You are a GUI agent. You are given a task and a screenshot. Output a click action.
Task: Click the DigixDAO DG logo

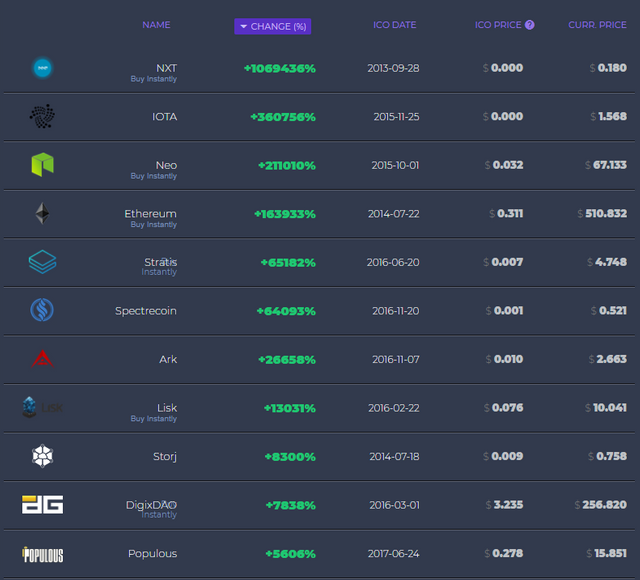42,505
